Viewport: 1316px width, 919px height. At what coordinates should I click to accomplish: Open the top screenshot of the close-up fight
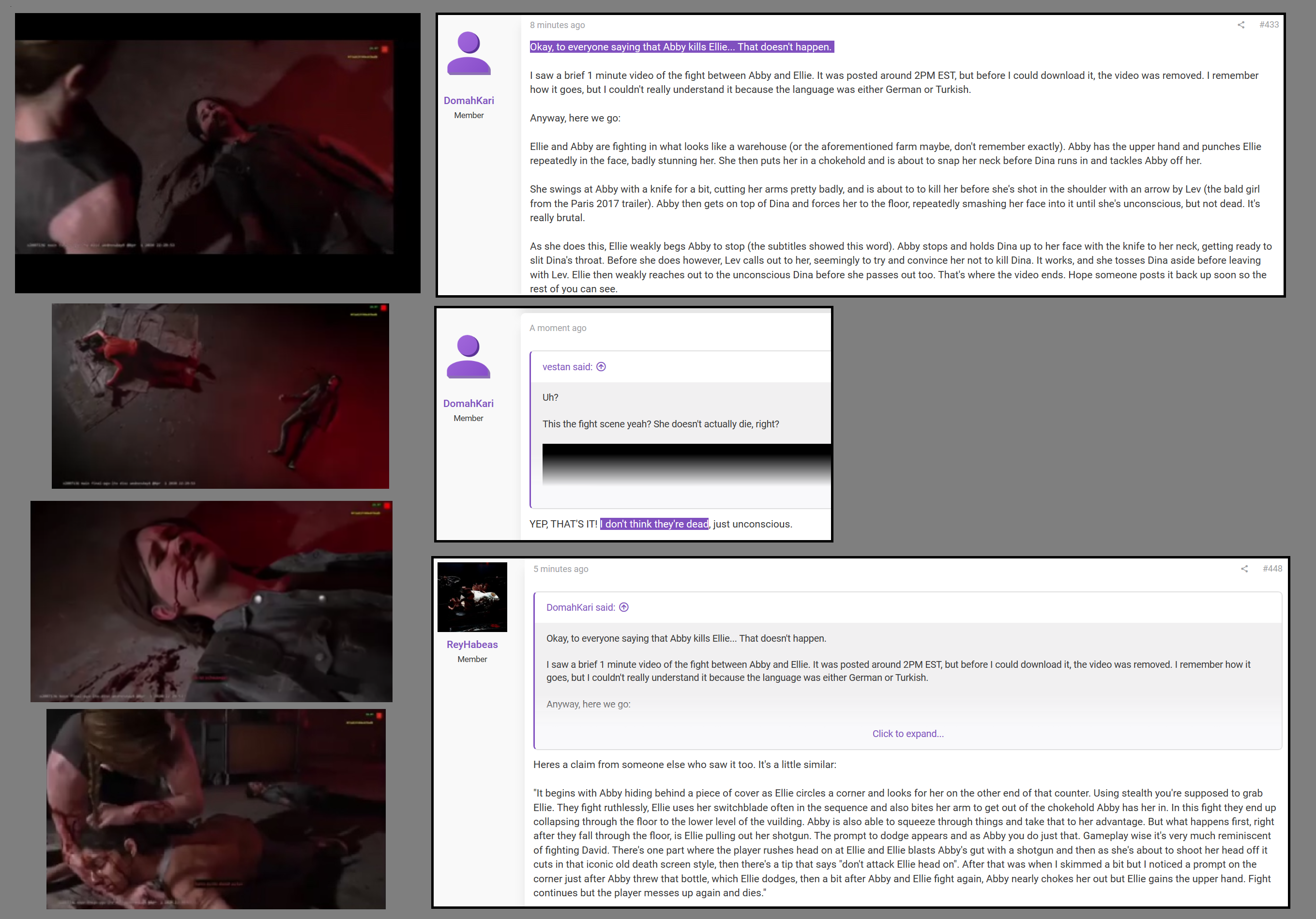218,153
